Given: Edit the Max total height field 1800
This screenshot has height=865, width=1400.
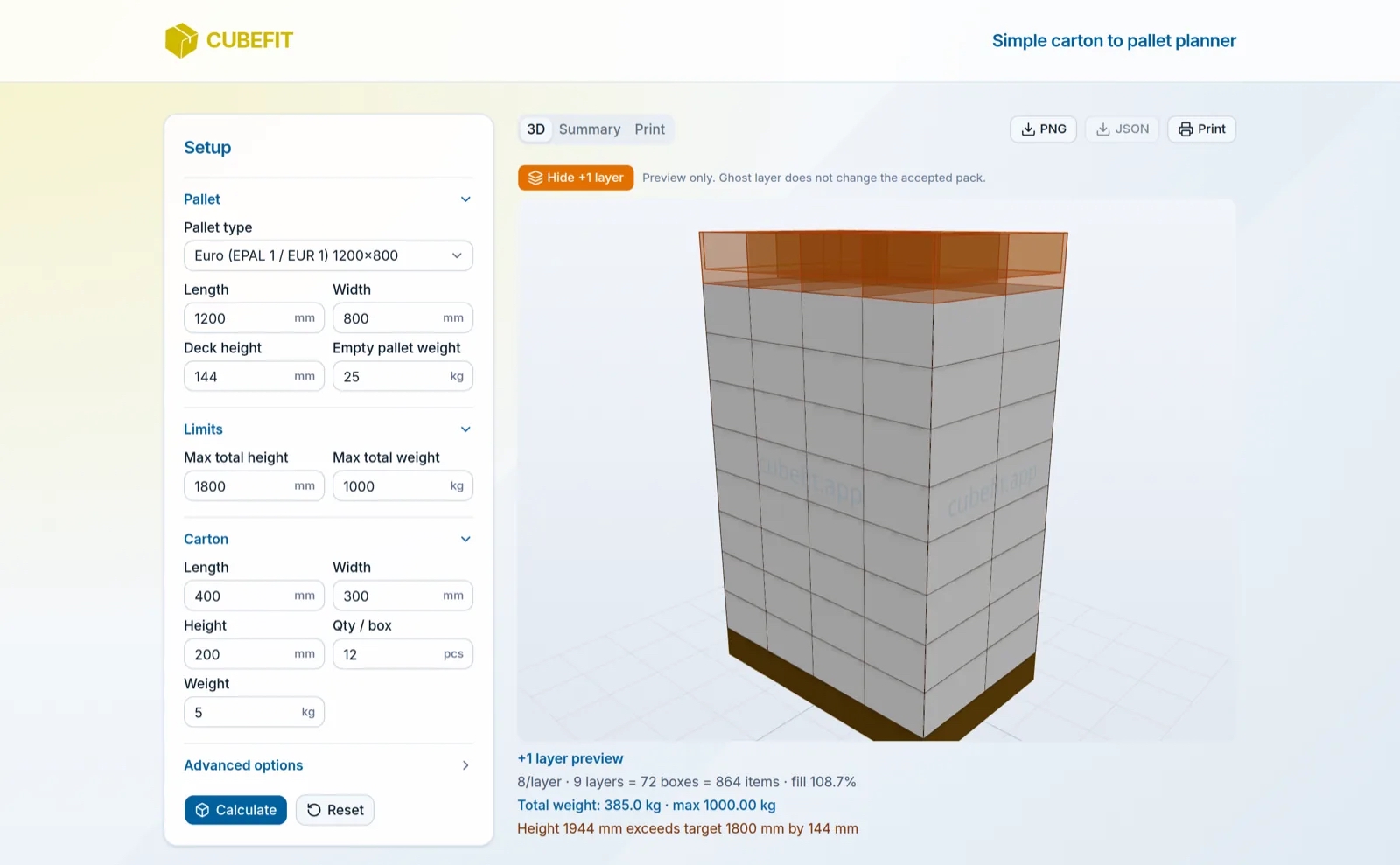Looking at the screenshot, I should coord(254,486).
